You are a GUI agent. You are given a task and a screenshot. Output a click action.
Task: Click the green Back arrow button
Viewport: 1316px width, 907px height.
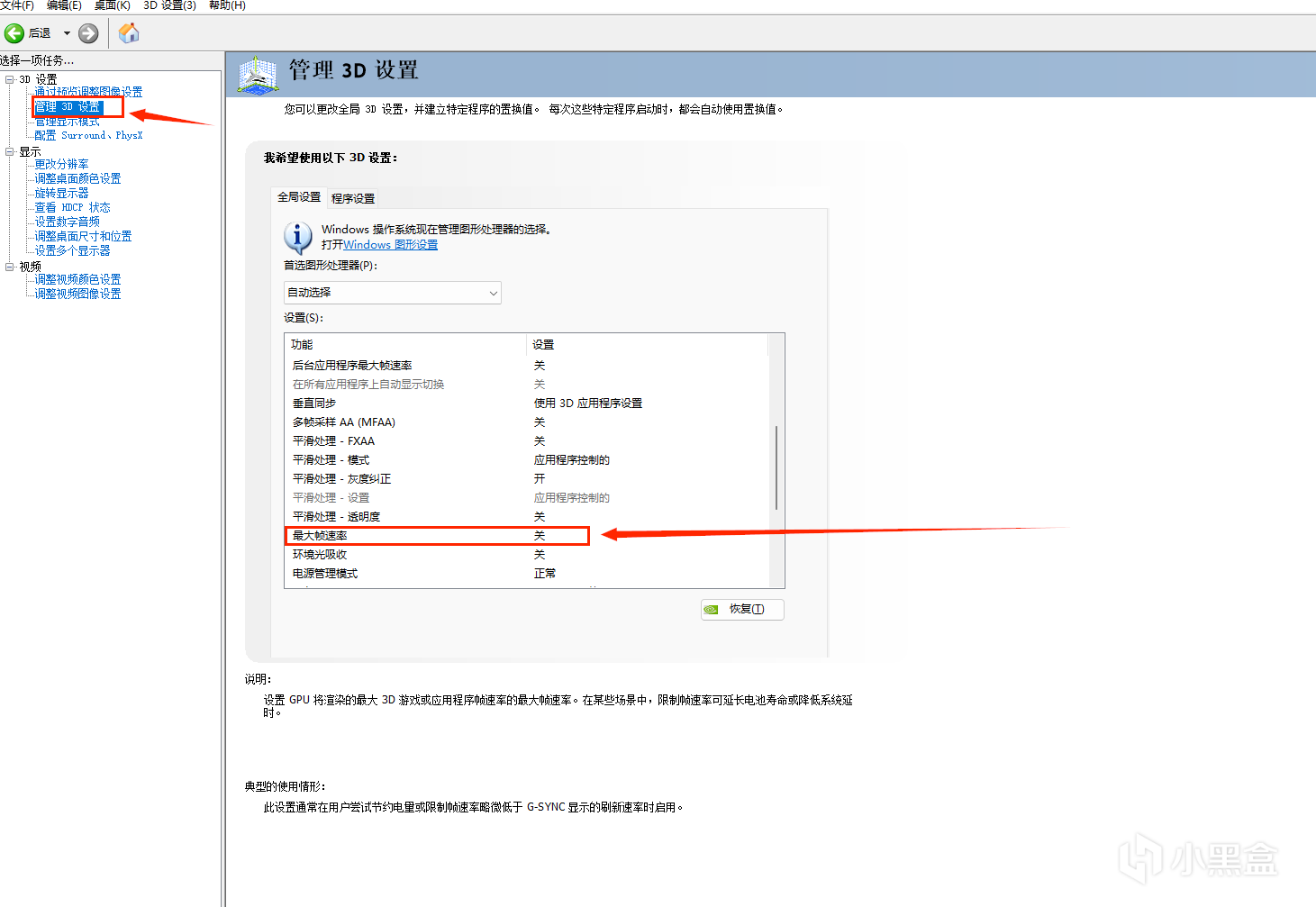[x=14, y=33]
